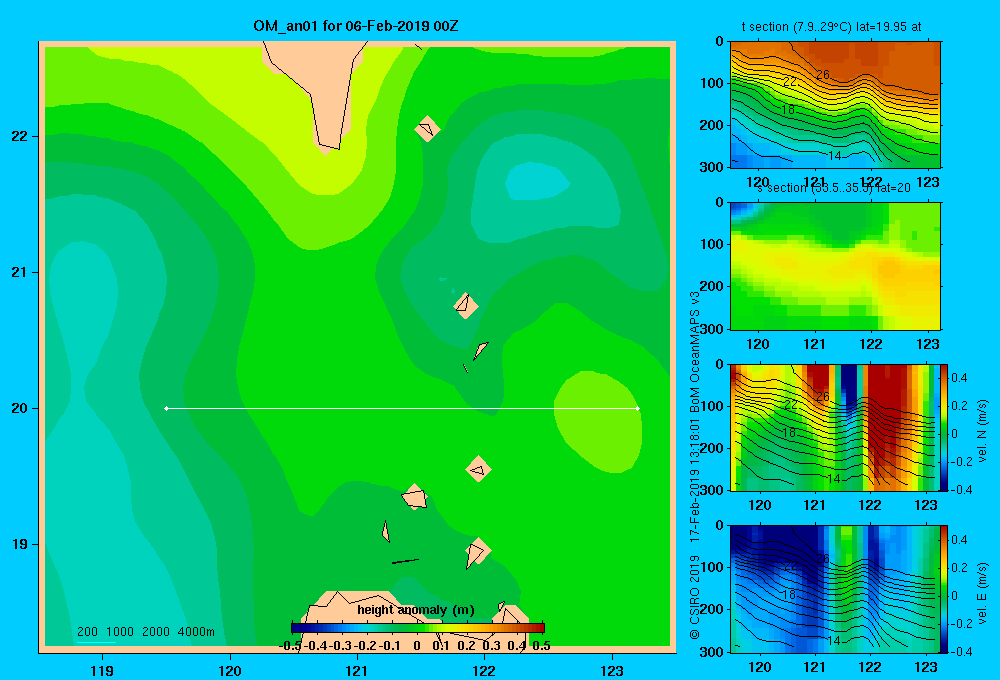Click longitude label "121" under main map
Screen dimensions: 1000x680
coord(357,670)
